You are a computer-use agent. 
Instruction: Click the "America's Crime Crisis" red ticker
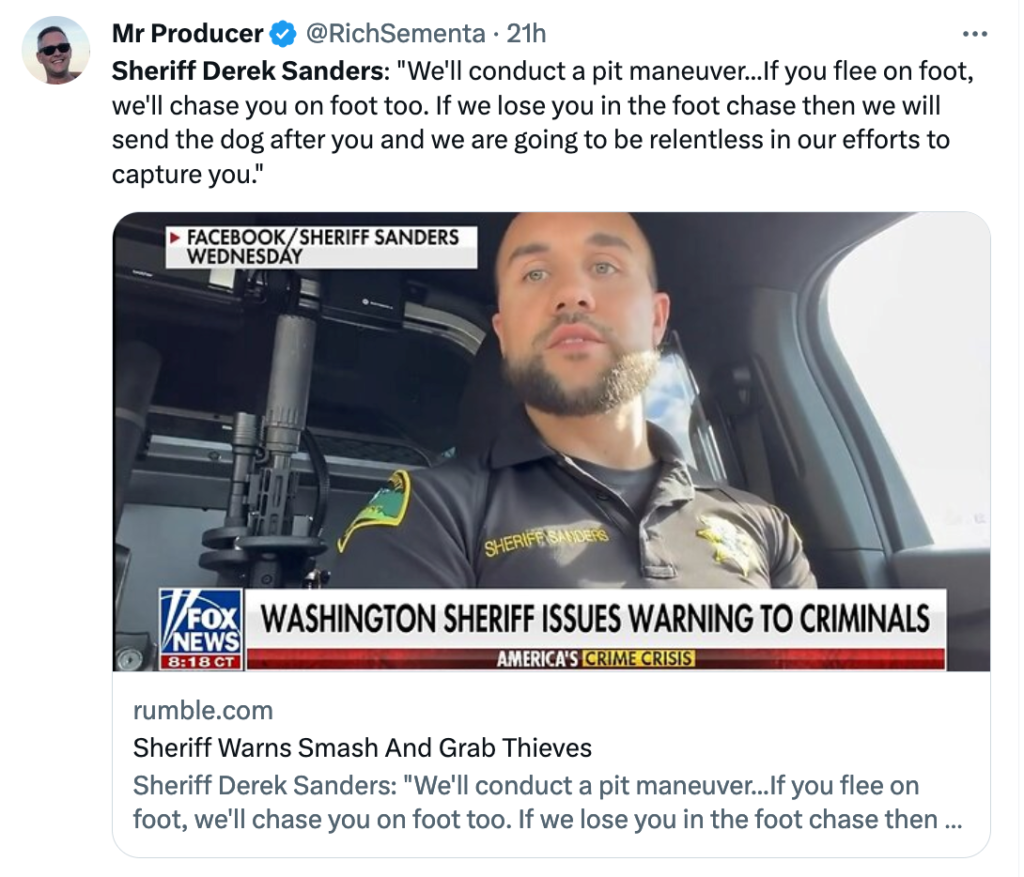tap(595, 659)
